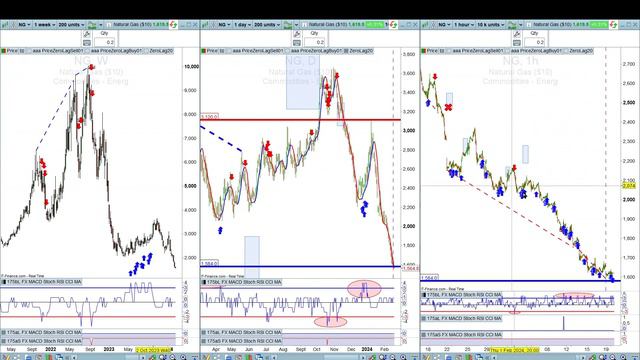Toggle aaa PriceZeroLagBuy01 indicator in daily chart
This screenshot has width=640, height=360.
pyautogui.click(x=314, y=51)
